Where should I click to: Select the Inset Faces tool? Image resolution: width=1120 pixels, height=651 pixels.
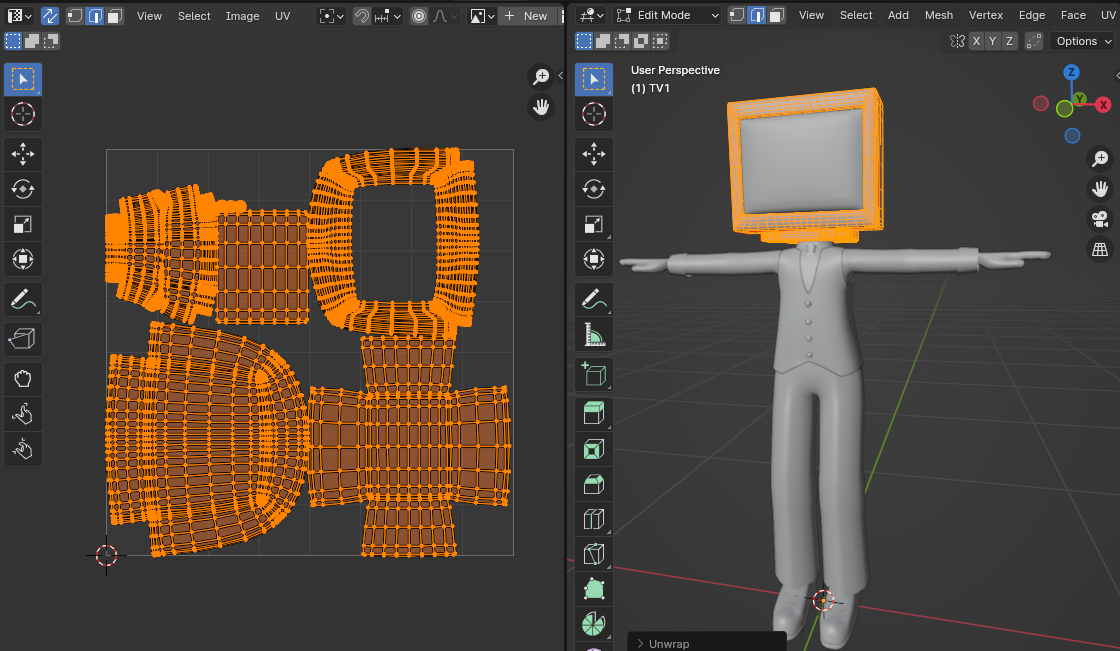point(594,449)
